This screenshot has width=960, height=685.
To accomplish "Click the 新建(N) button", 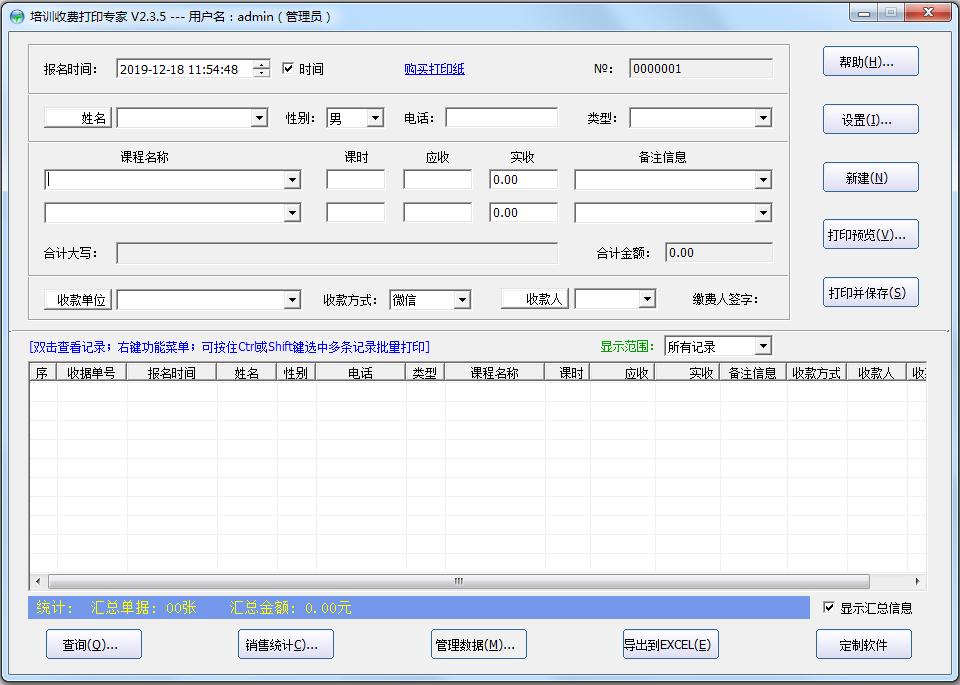I will click(870, 177).
